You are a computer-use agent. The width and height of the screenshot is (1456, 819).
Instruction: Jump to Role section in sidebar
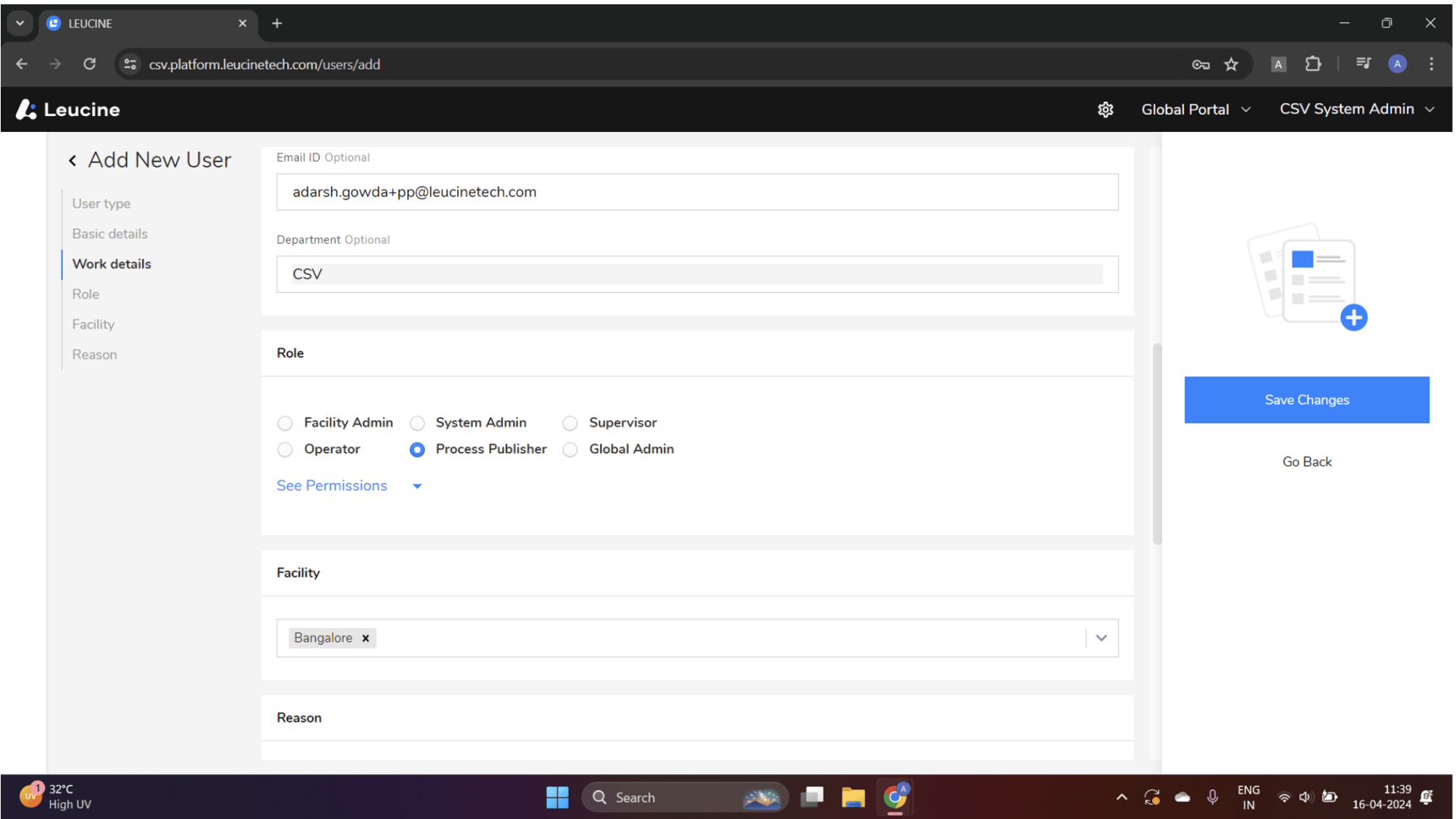[85, 294]
